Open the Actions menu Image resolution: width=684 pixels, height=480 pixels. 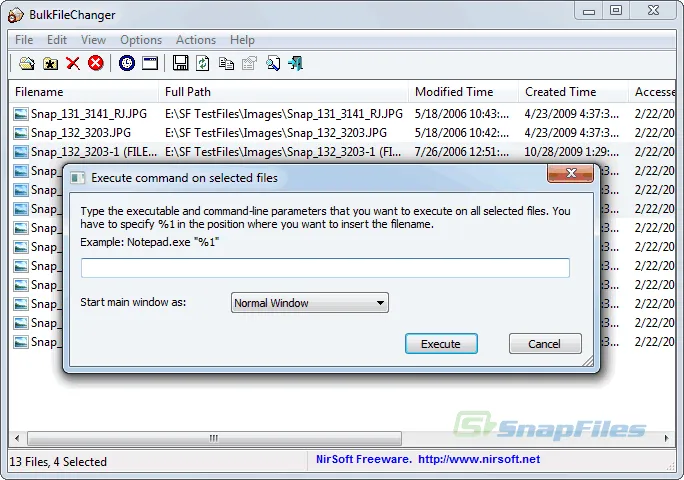click(196, 40)
